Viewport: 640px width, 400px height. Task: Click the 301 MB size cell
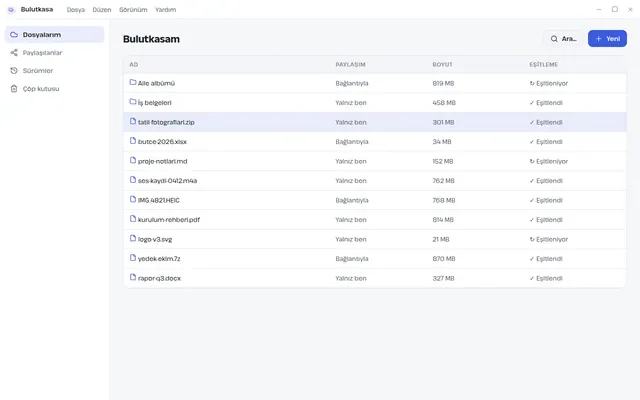point(443,122)
